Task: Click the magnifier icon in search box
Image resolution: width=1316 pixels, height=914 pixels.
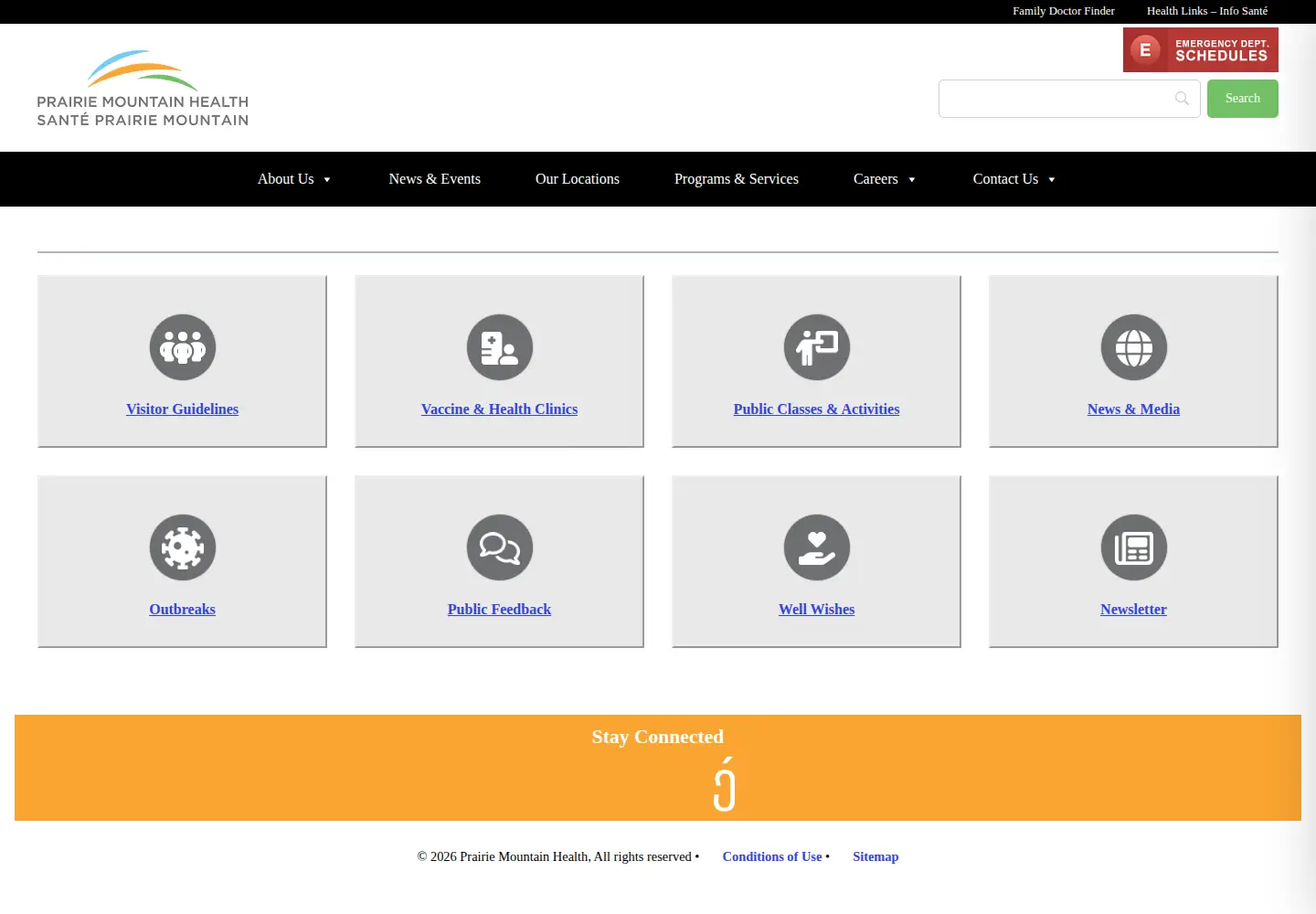Action: point(1182,99)
